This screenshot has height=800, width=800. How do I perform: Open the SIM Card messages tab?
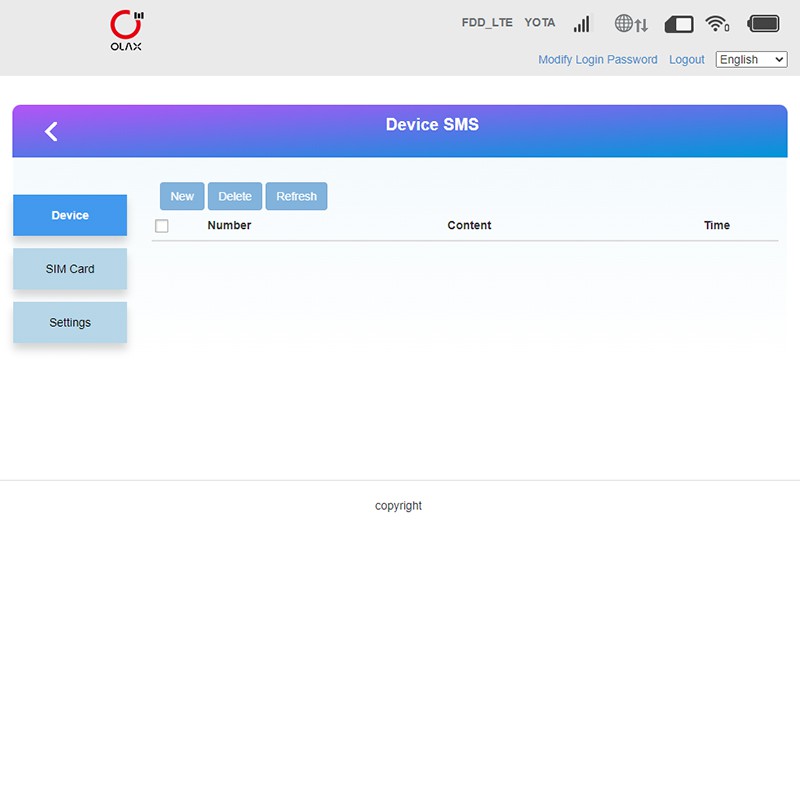pos(70,269)
